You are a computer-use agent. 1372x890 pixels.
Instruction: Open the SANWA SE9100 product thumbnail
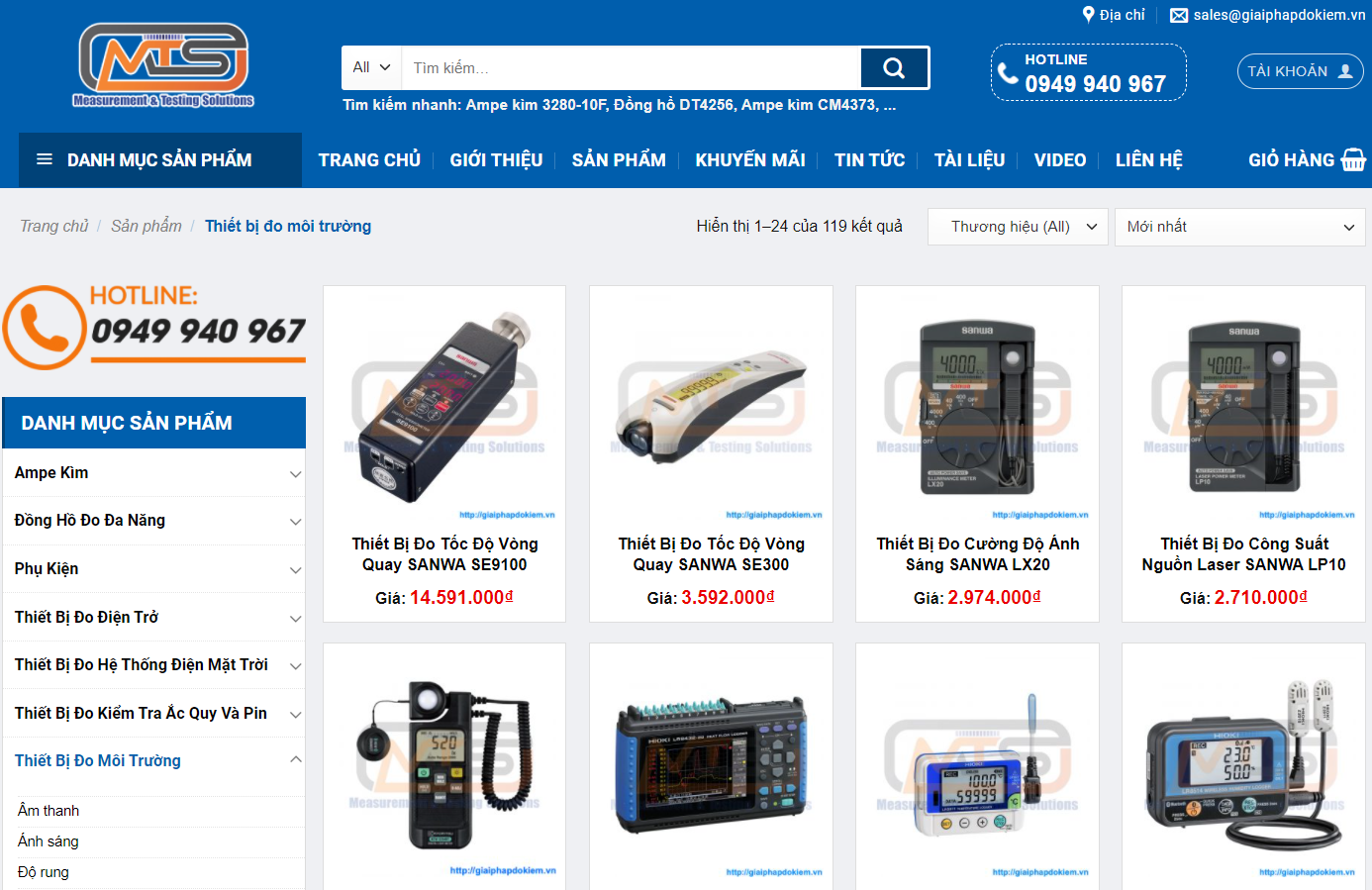tap(444, 405)
